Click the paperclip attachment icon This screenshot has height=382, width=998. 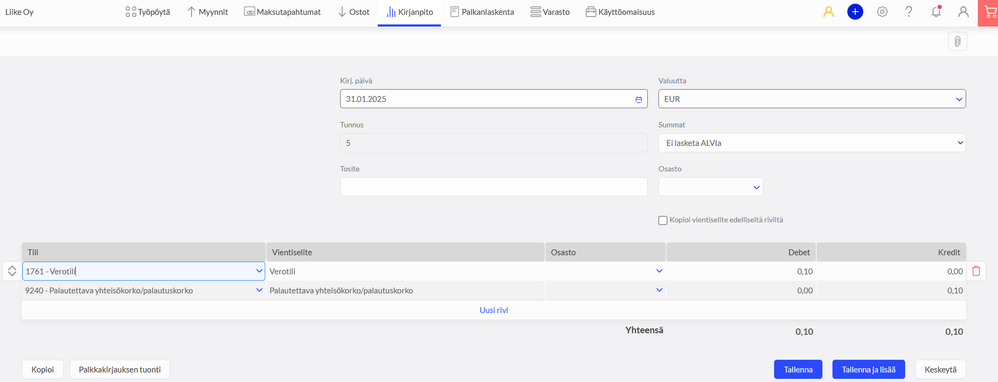coord(957,41)
